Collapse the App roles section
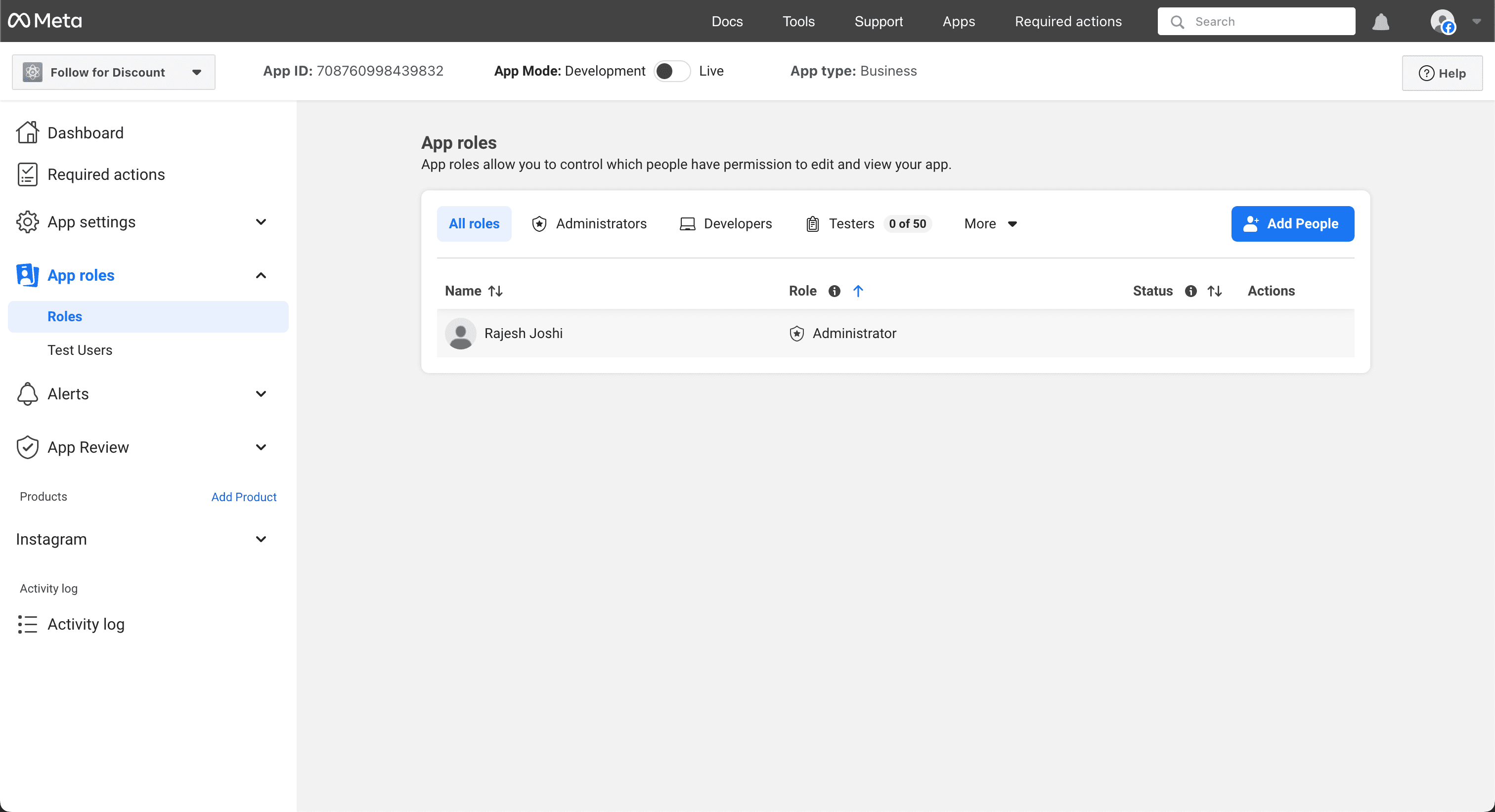This screenshot has width=1495, height=812. (261, 275)
